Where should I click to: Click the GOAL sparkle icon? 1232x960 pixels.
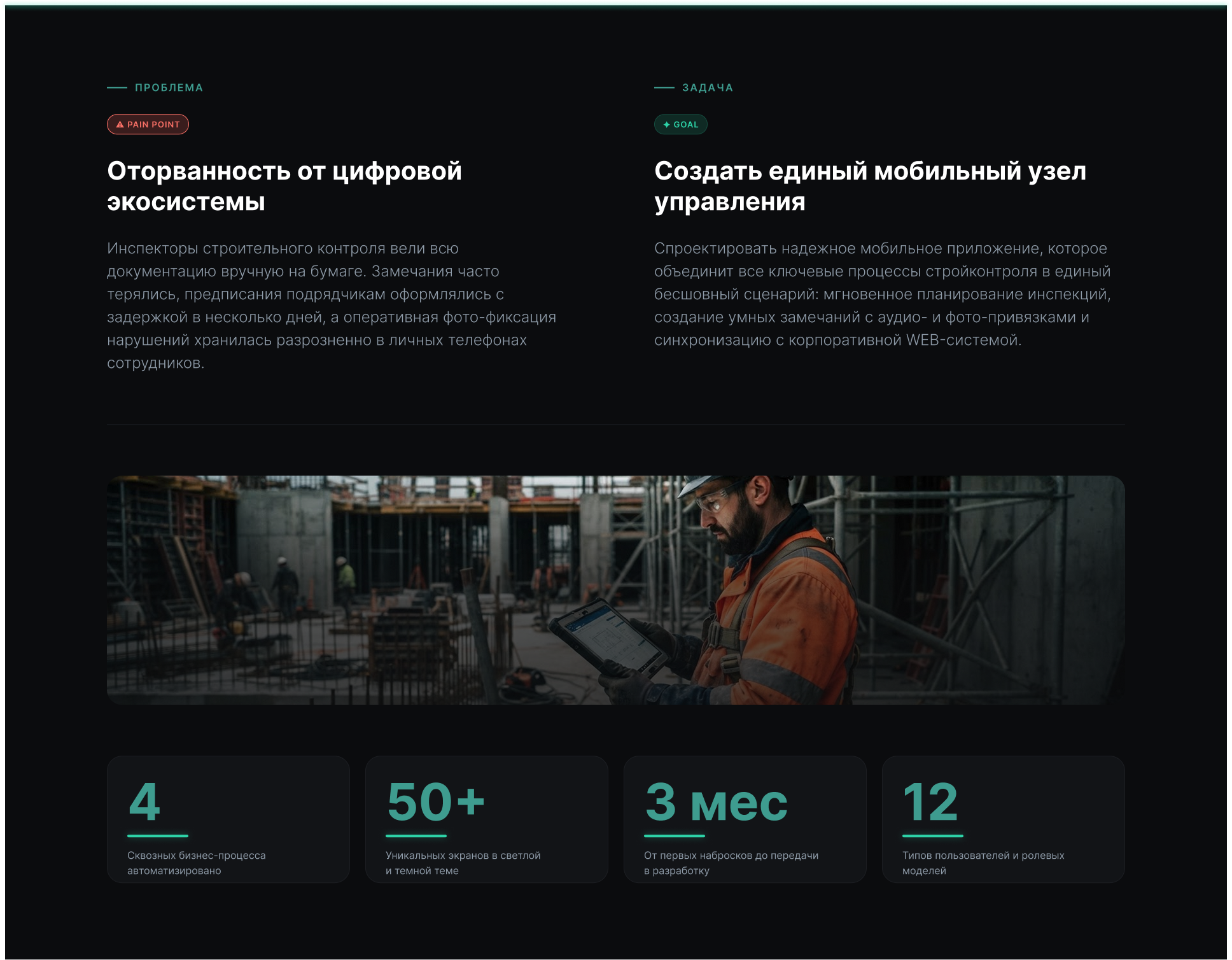[x=666, y=125]
